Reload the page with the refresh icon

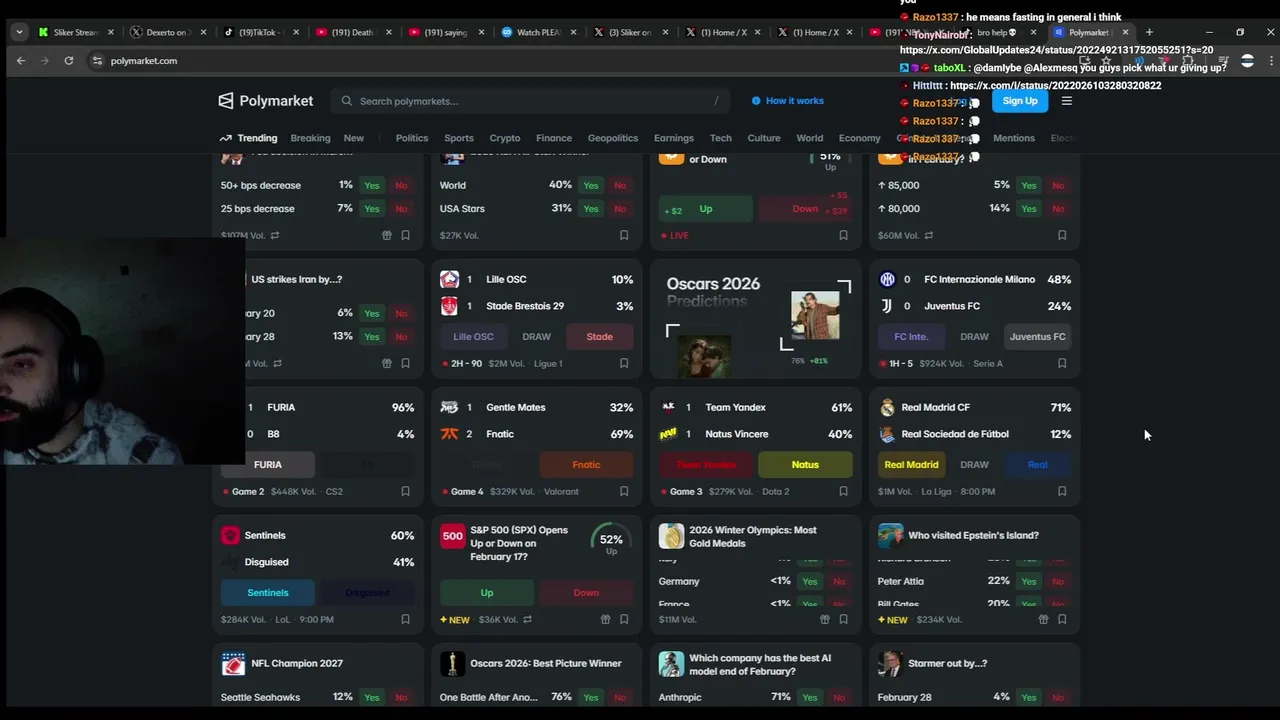(69, 61)
